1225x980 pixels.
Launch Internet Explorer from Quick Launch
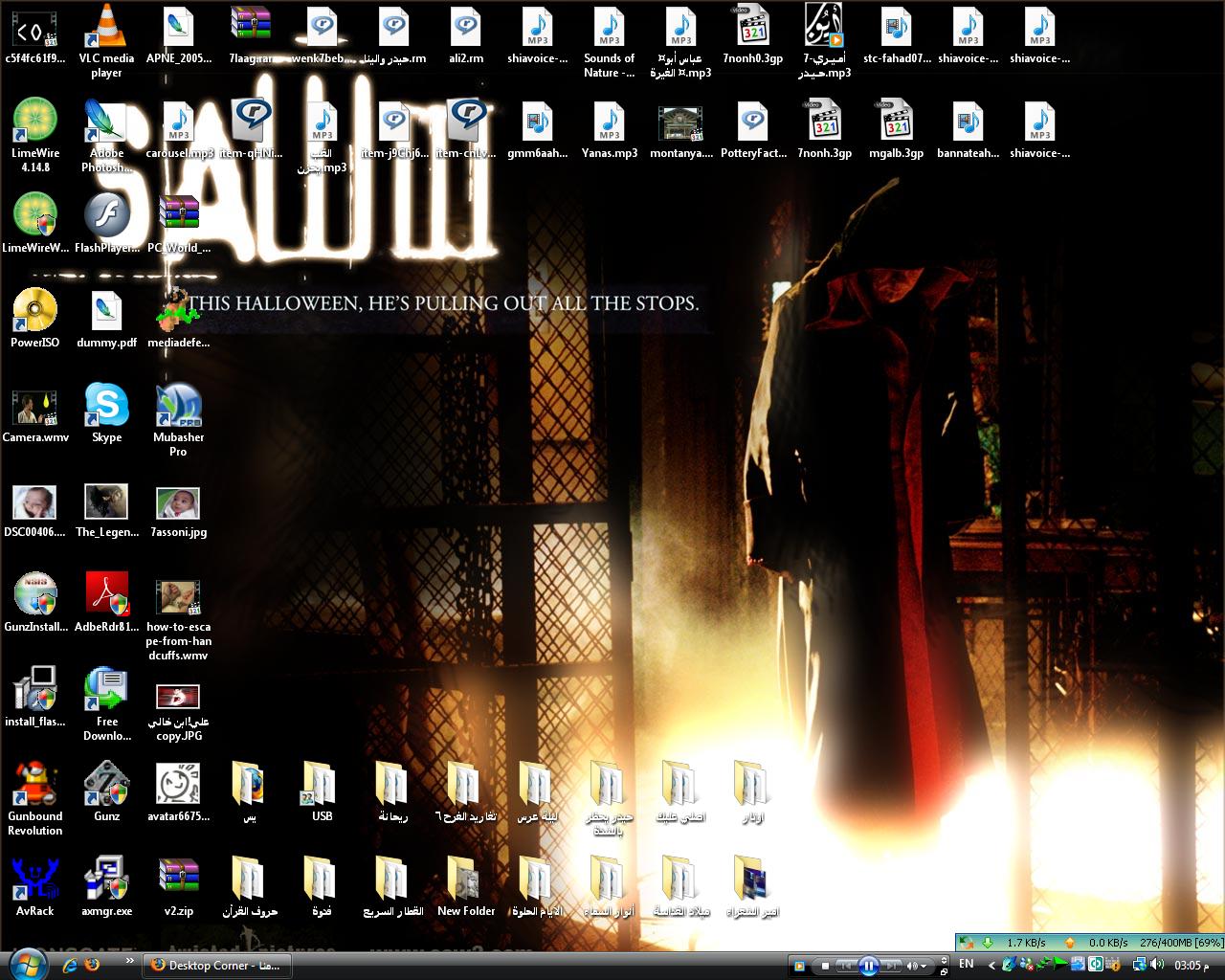pos(70,966)
